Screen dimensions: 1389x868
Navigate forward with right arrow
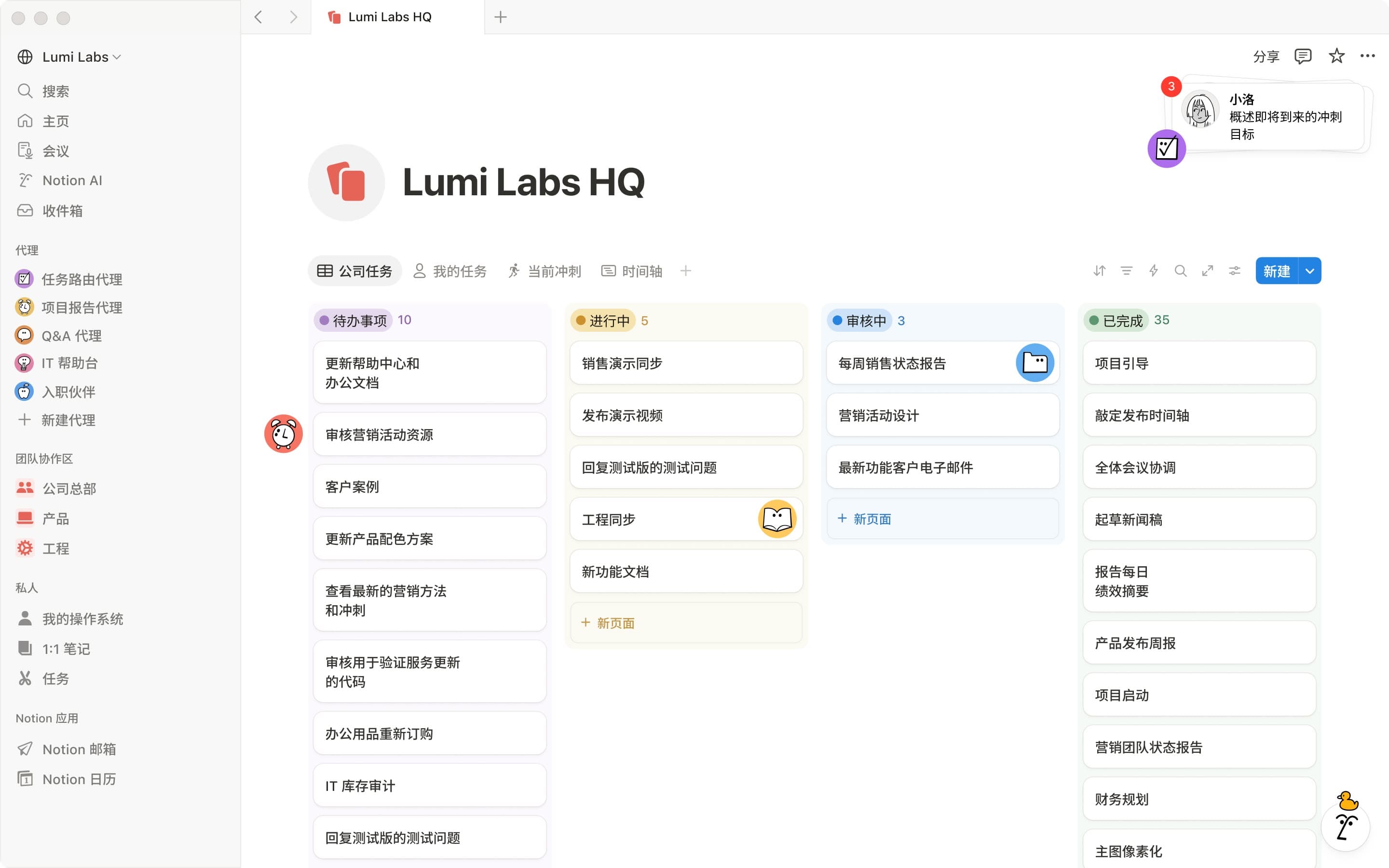pos(293,17)
